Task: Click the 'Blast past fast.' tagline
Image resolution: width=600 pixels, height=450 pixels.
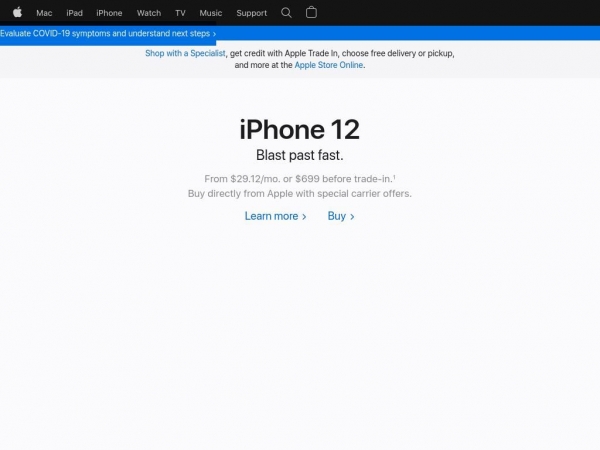Action: [x=300, y=155]
